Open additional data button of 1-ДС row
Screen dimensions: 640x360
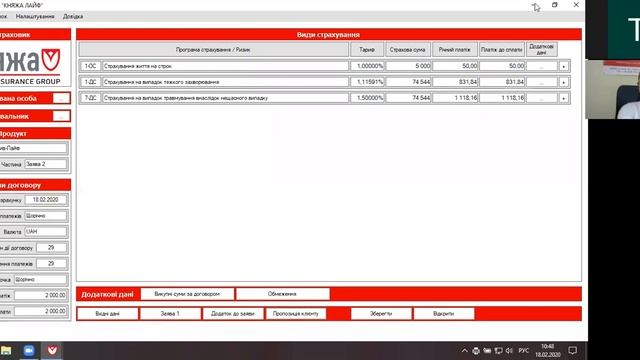542,82
